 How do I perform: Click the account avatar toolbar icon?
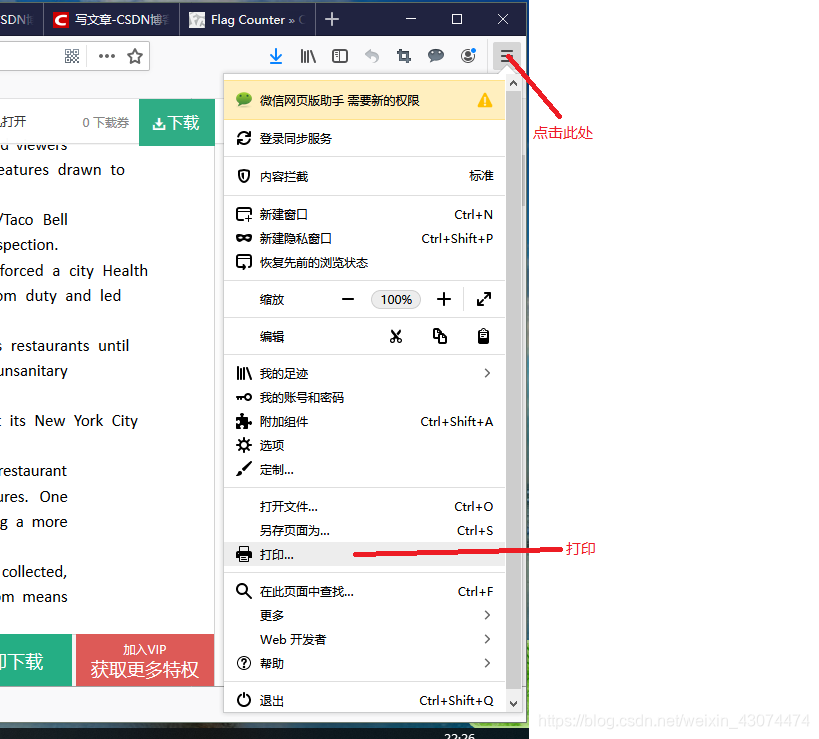point(469,55)
